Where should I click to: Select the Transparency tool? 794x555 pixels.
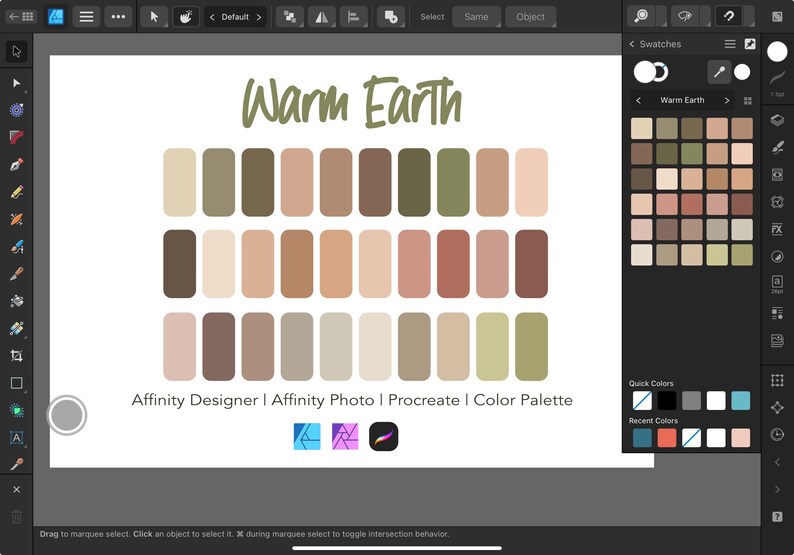[16, 329]
